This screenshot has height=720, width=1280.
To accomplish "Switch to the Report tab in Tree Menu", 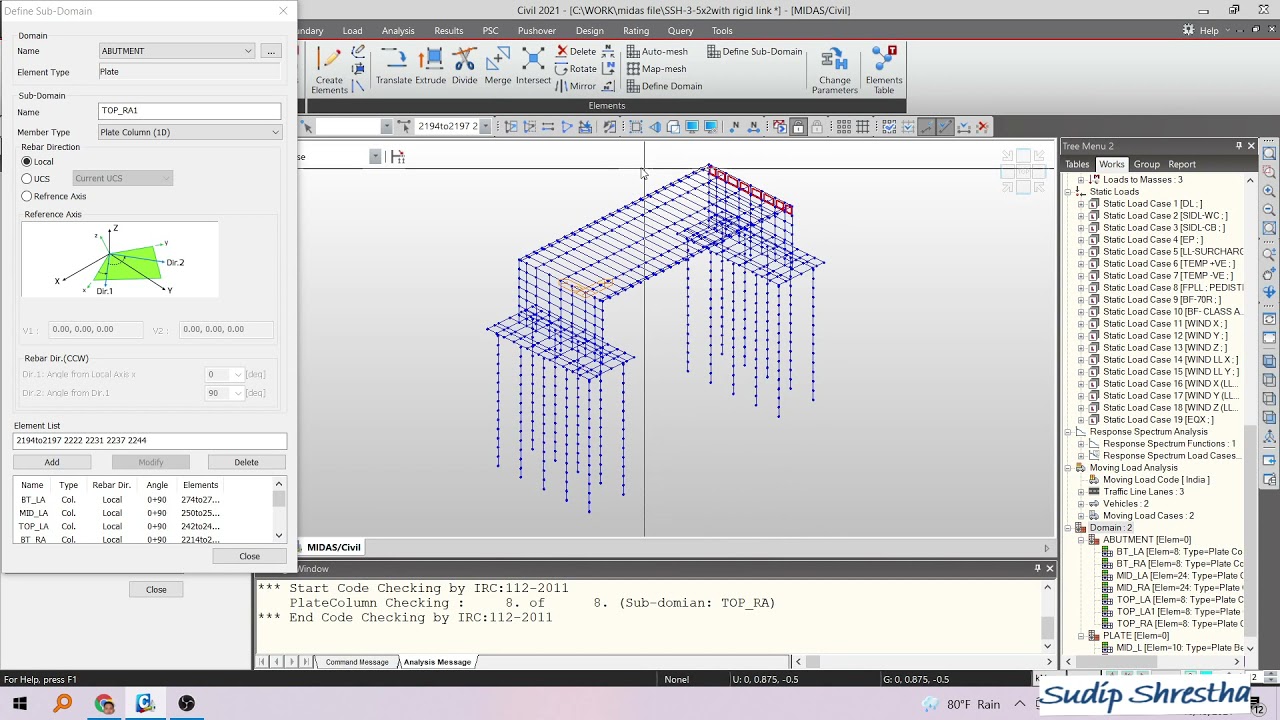I will coord(1181,164).
